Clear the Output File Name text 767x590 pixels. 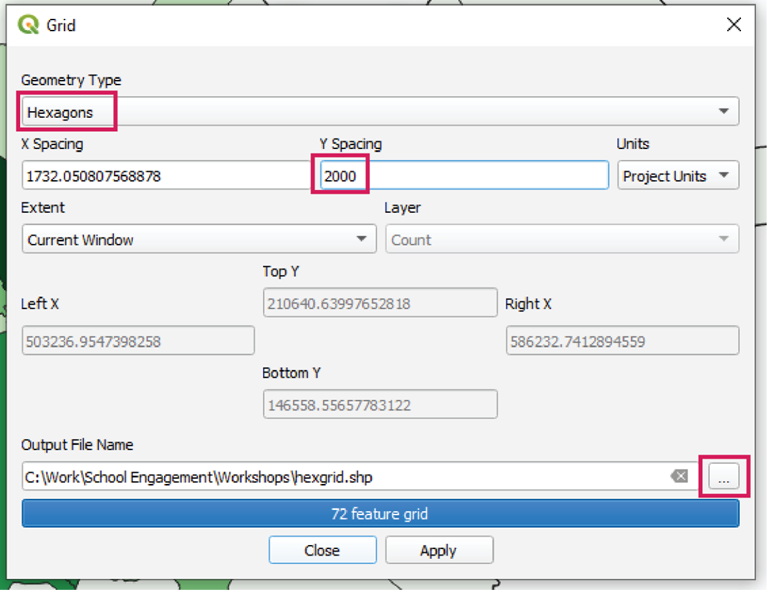(680, 477)
